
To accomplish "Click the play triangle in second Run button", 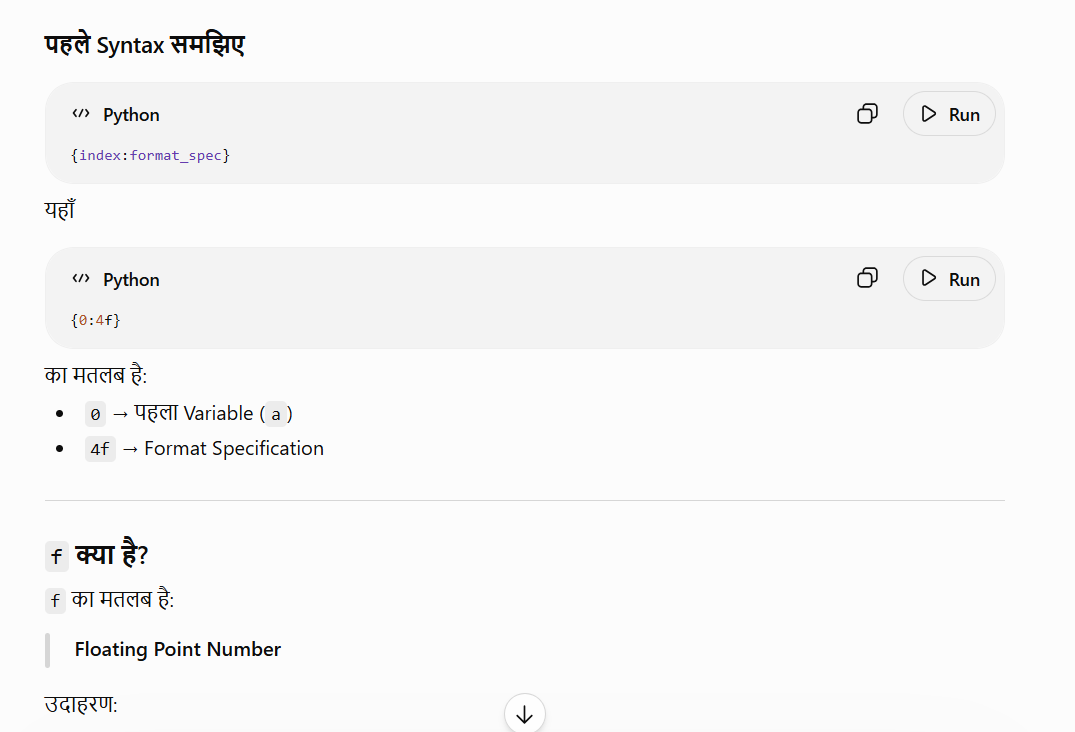I will [x=928, y=278].
